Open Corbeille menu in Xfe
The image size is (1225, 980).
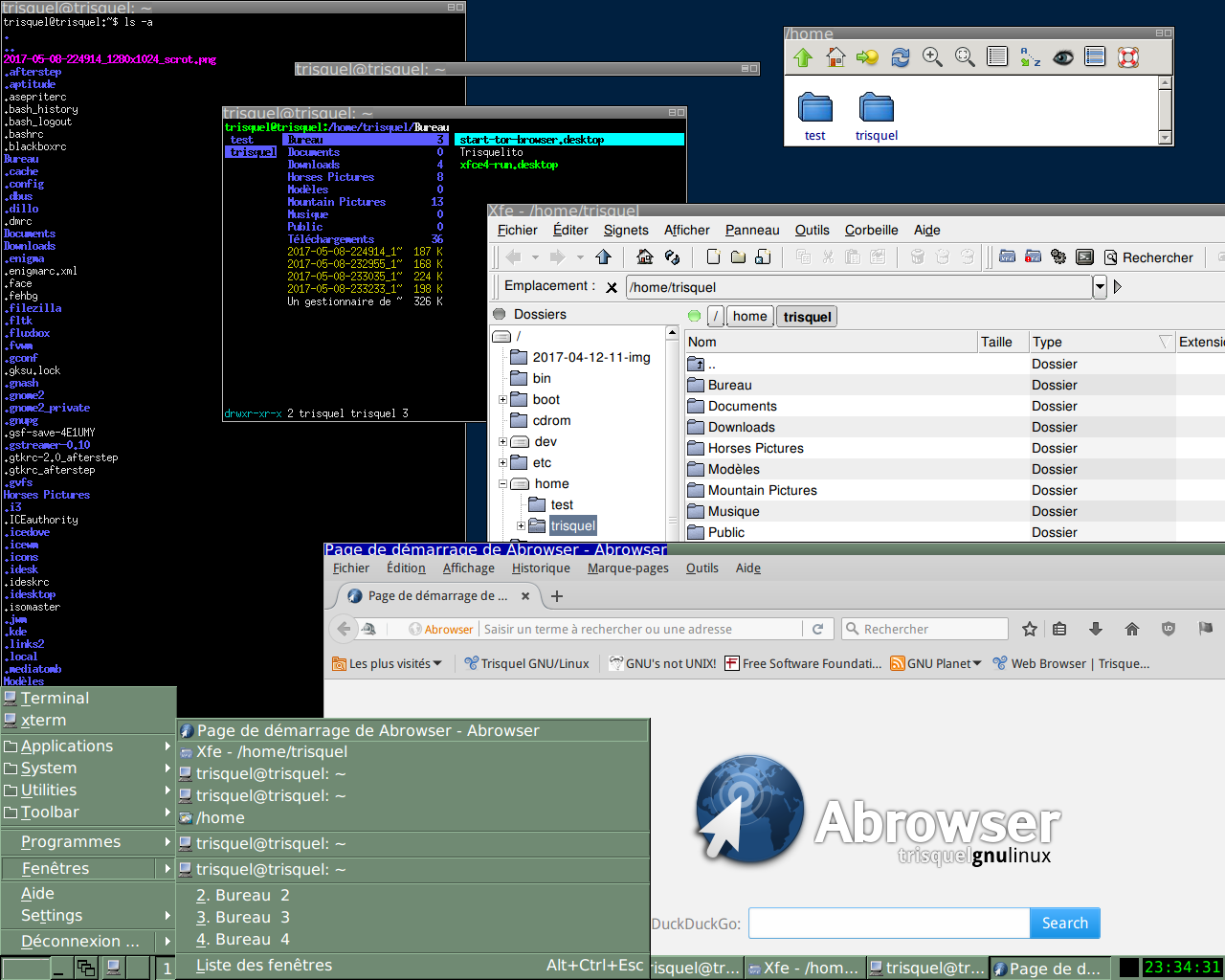pos(872,230)
